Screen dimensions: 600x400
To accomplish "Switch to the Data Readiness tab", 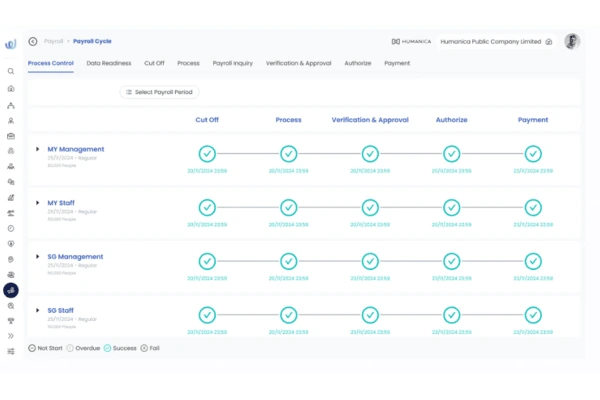I will (x=109, y=63).
